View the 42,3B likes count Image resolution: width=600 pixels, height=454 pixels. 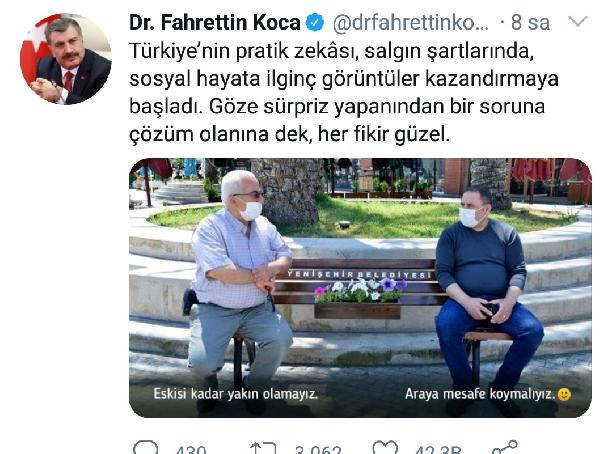coord(438,449)
